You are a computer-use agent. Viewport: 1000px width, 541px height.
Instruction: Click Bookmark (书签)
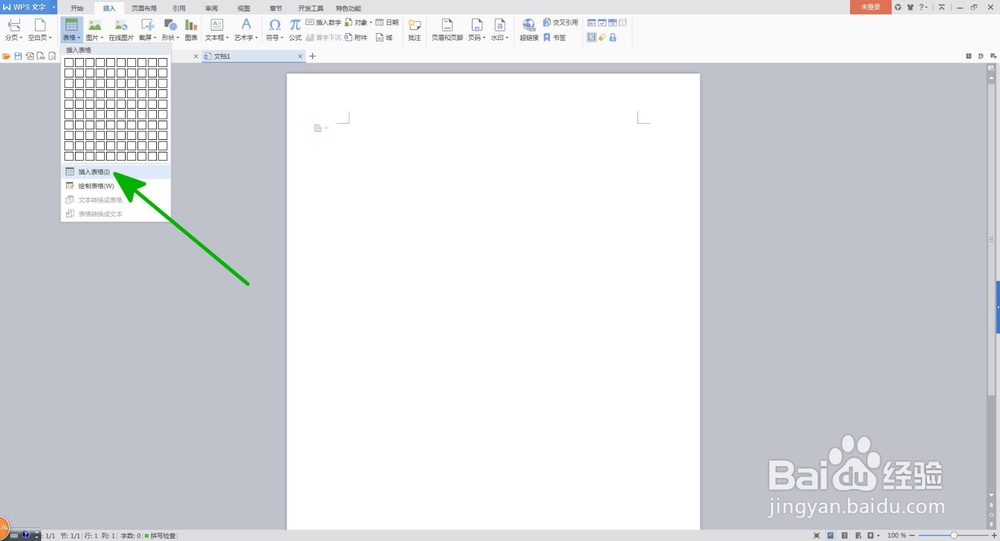click(x=554, y=38)
